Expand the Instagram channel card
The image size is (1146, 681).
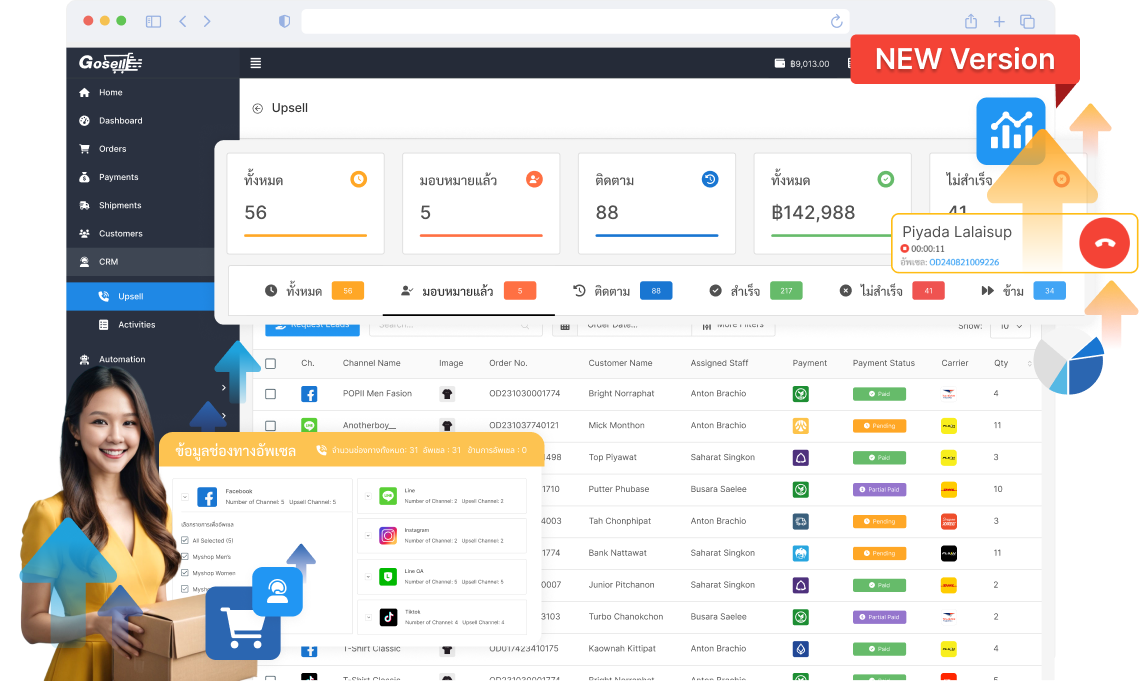pyautogui.click(x=368, y=536)
